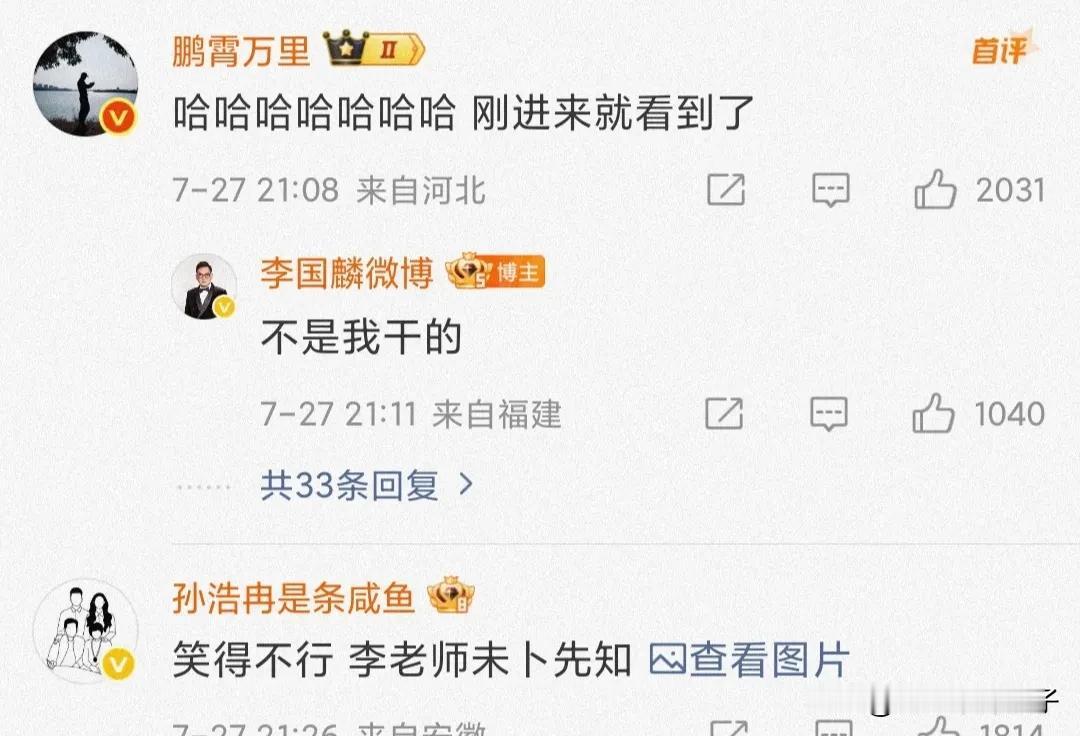Open reply box on 李国麟微博's comment
Screen dimensions: 1080x736
(829, 413)
